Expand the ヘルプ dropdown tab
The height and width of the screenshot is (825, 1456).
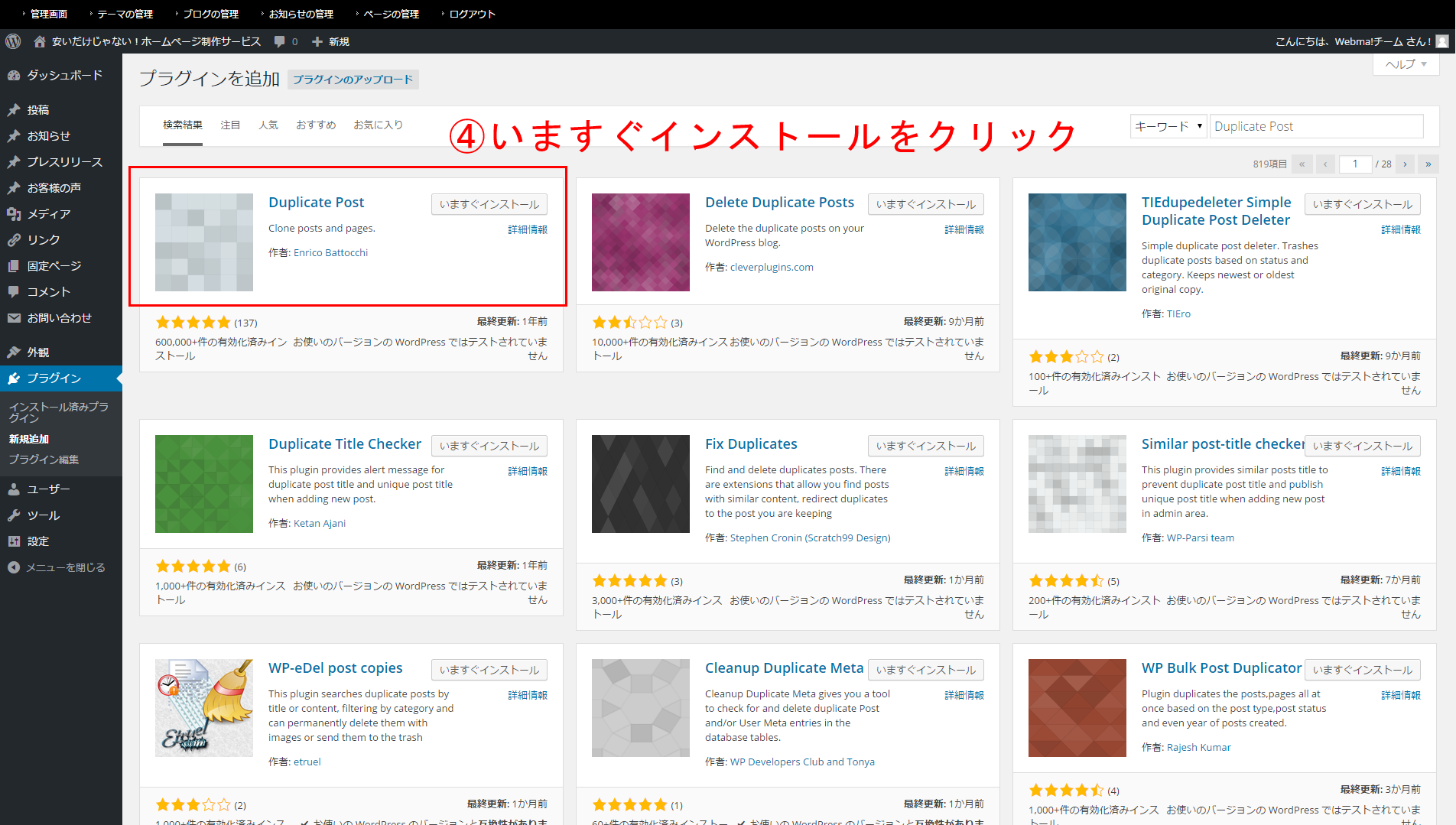click(x=1406, y=64)
